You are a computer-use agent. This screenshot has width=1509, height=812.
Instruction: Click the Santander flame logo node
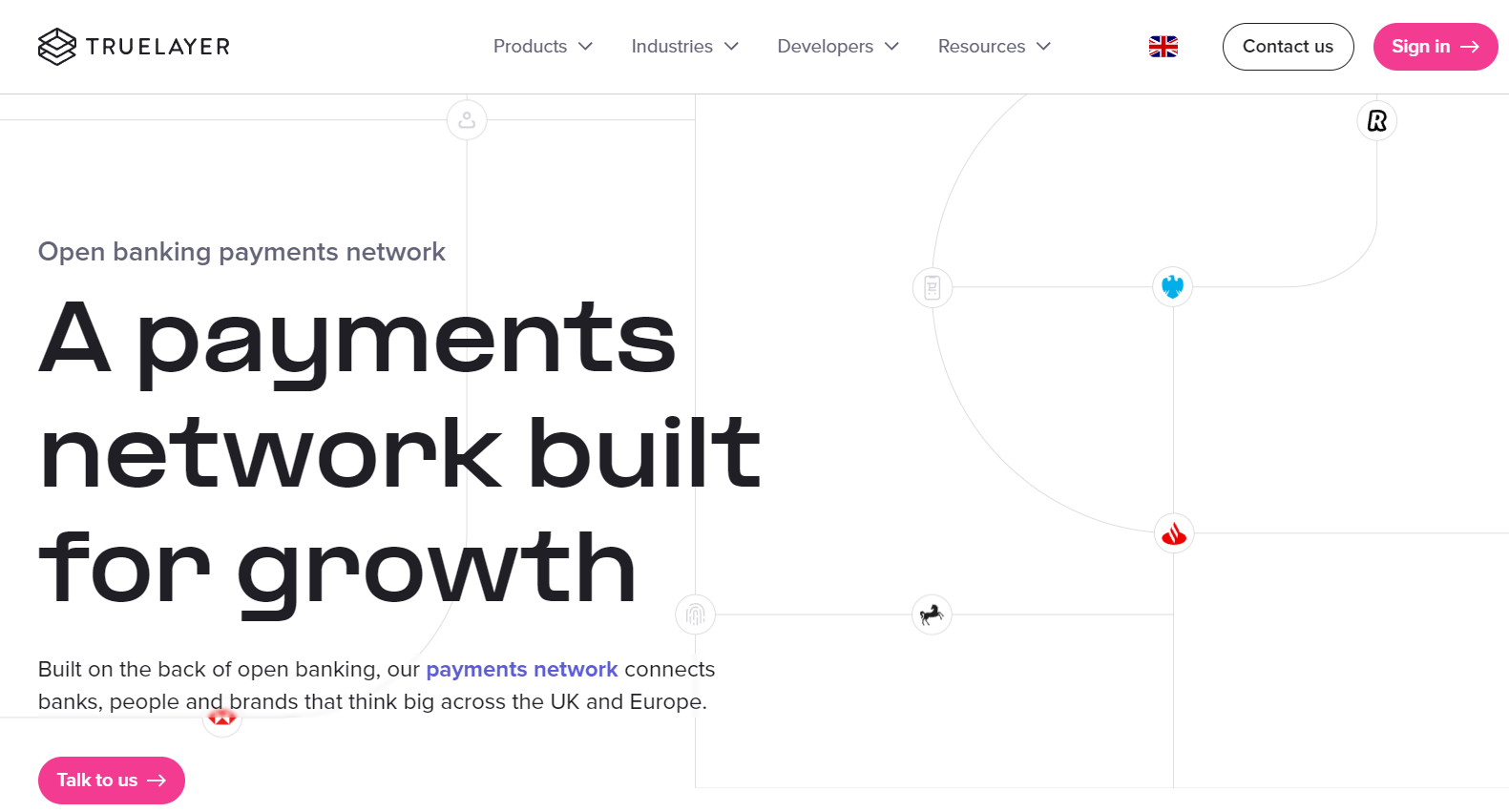tap(1173, 533)
